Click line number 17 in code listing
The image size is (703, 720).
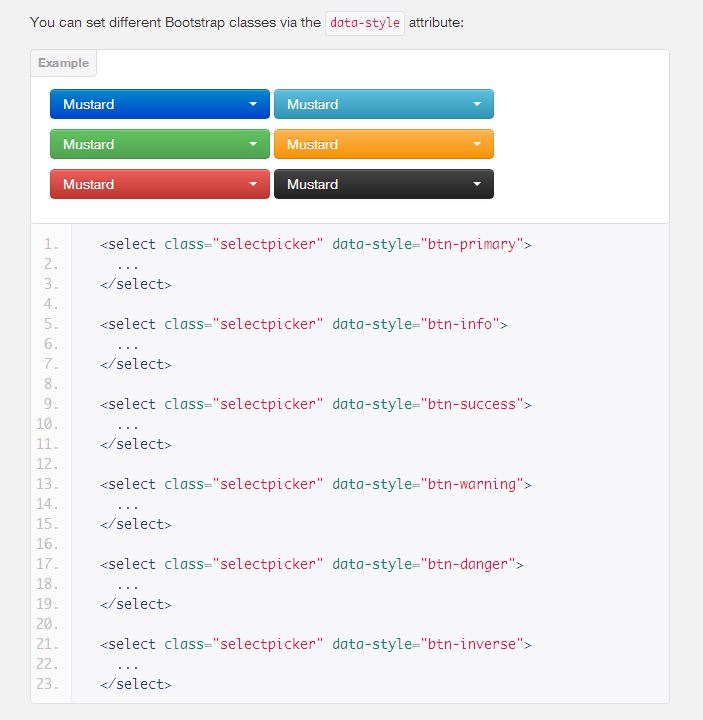click(x=47, y=564)
